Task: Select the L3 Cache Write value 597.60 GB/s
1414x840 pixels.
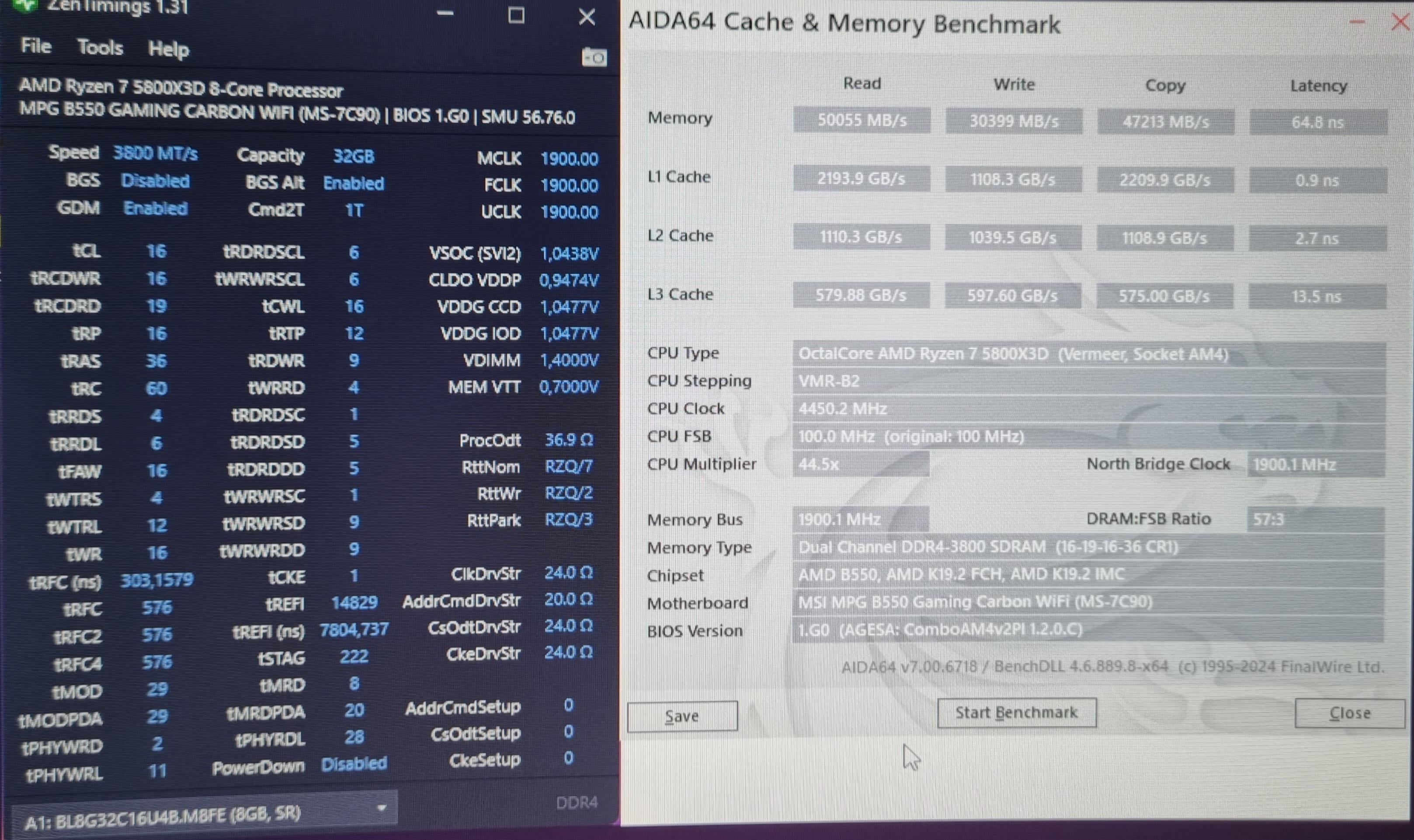Action: 1013,295
